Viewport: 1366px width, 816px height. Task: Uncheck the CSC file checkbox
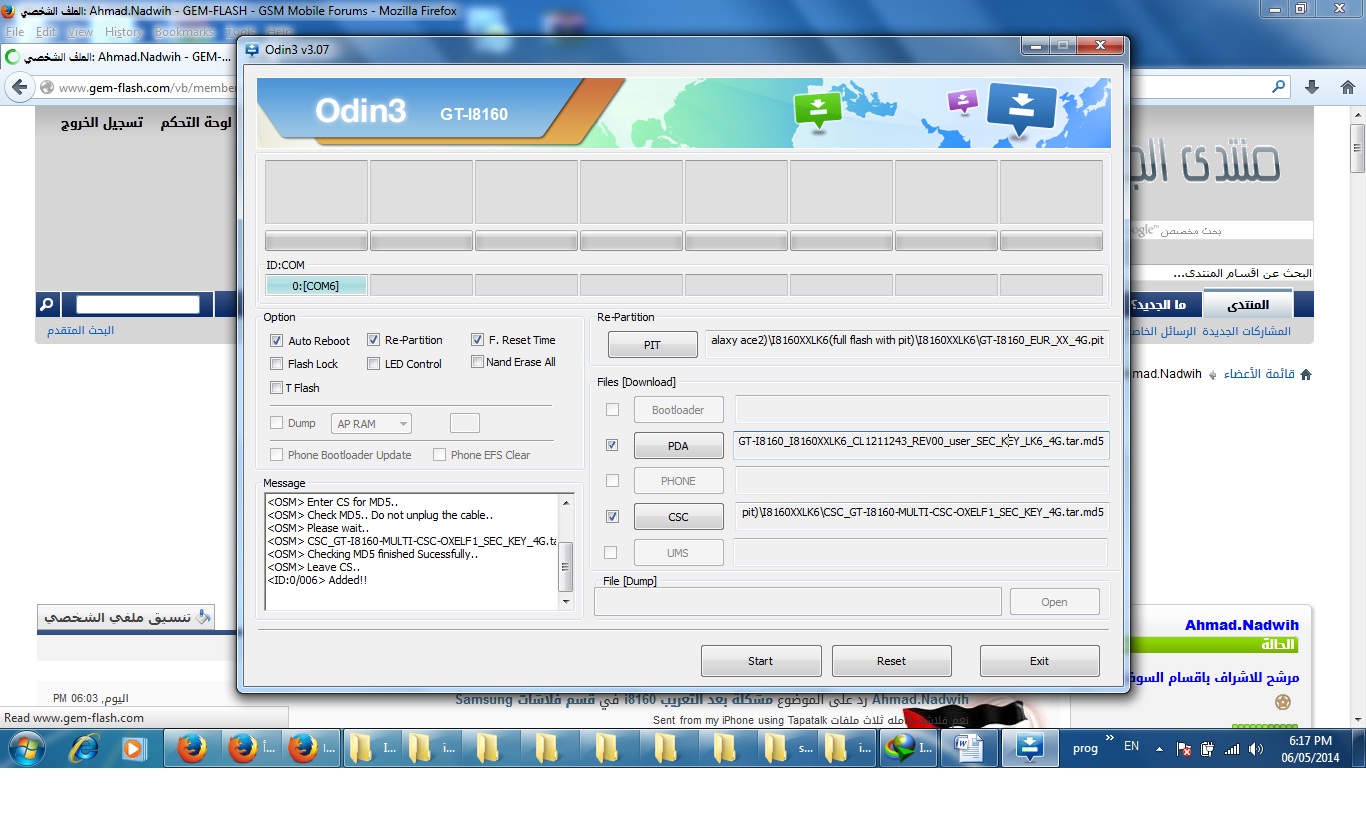(612, 517)
